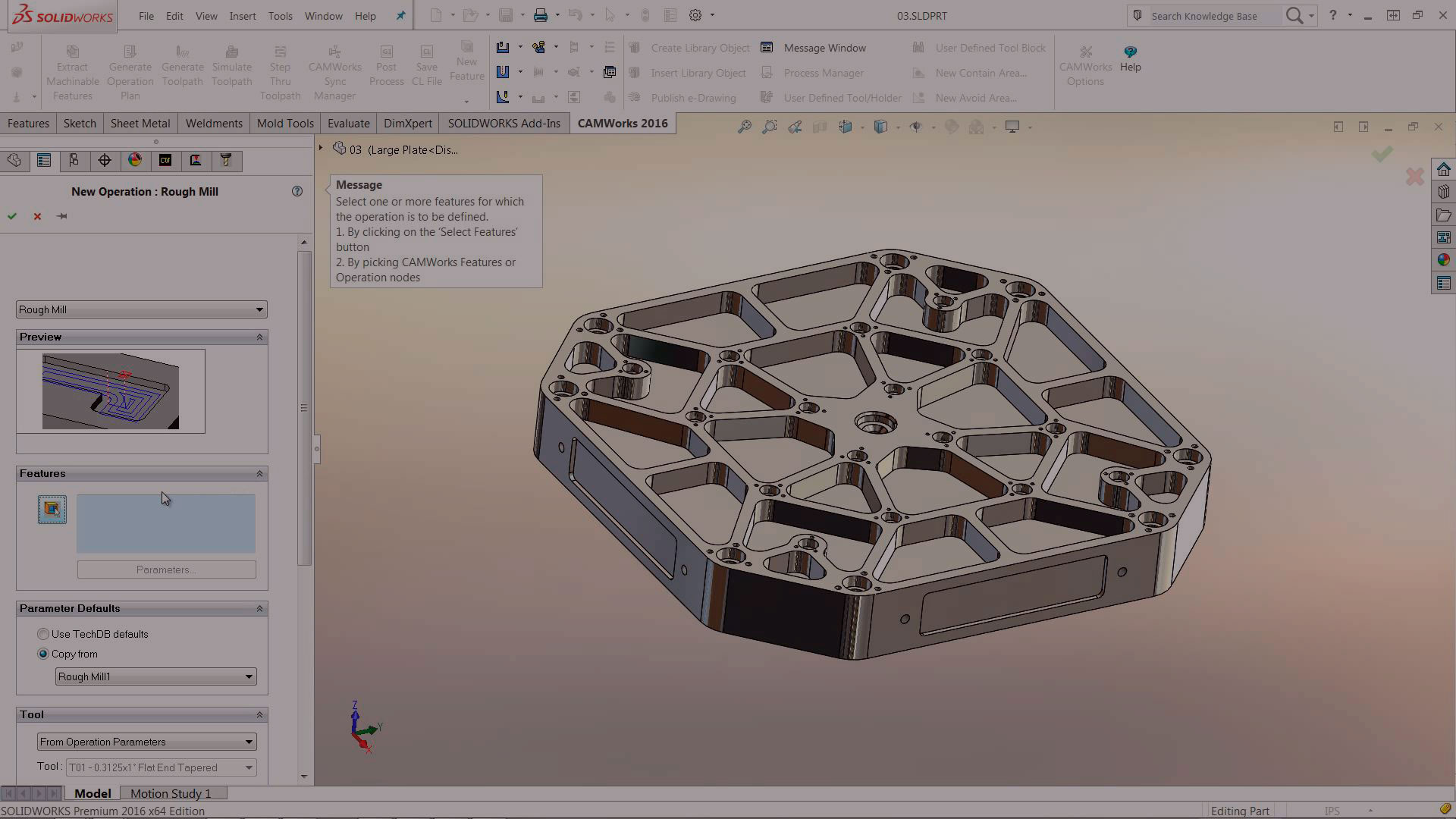The height and width of the screenshot is (819, 1456).
Task: Collapse the Parameter Defaults section
Action: [x=259, y=608]
